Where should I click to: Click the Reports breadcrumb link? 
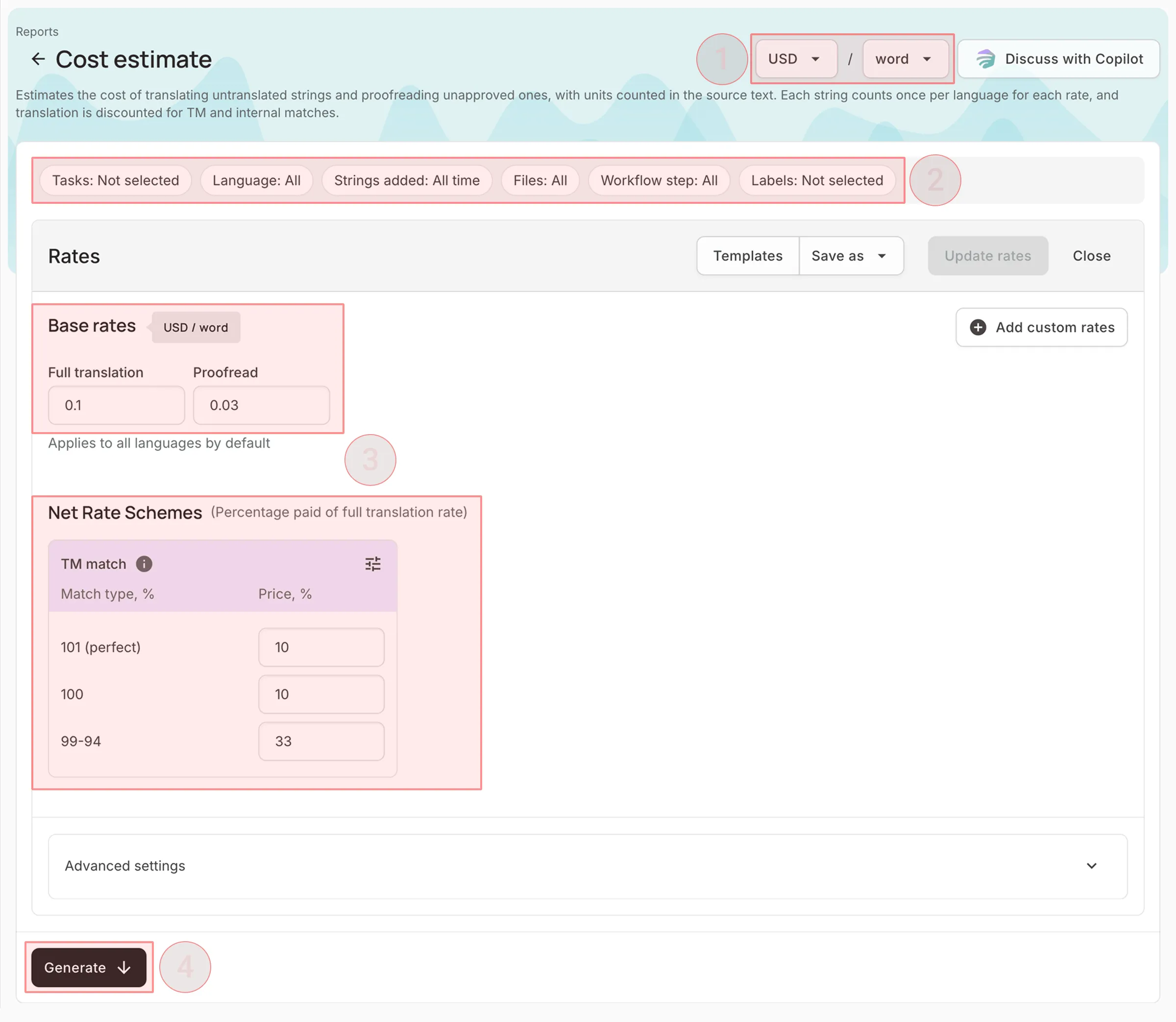pyautogui.click(x=37, y=31)
